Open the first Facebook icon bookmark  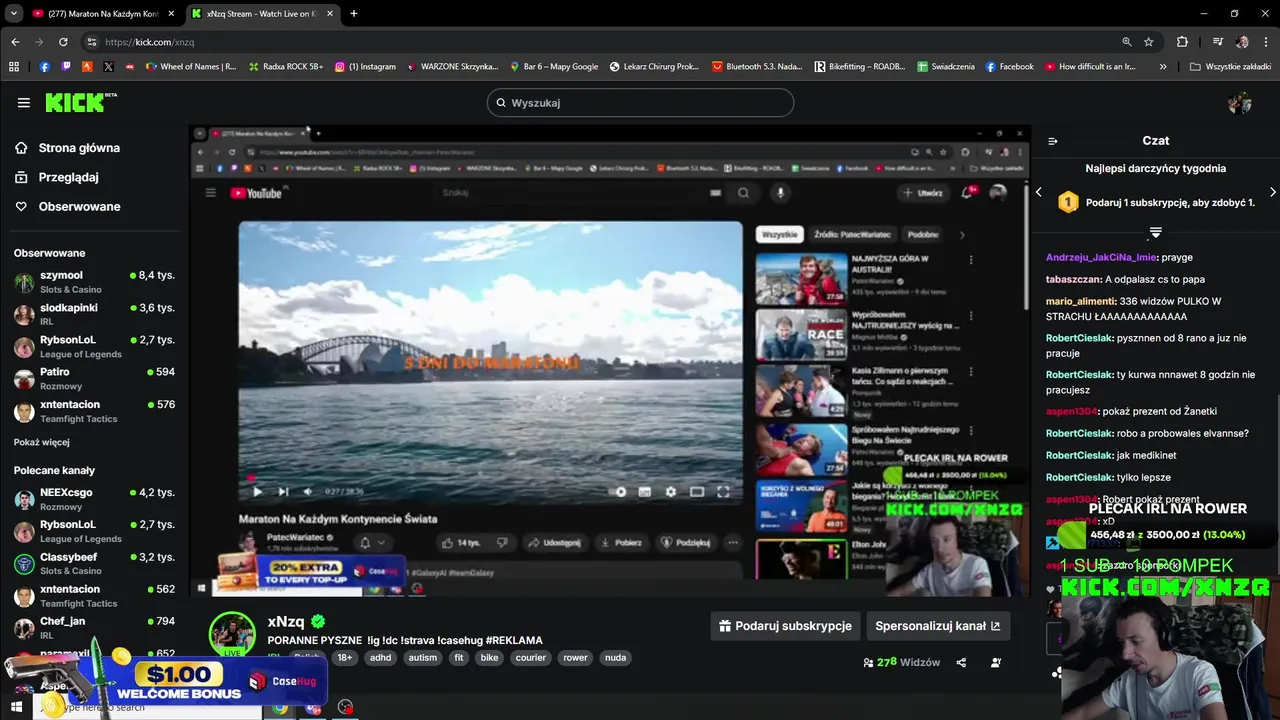tap(44, 67)
